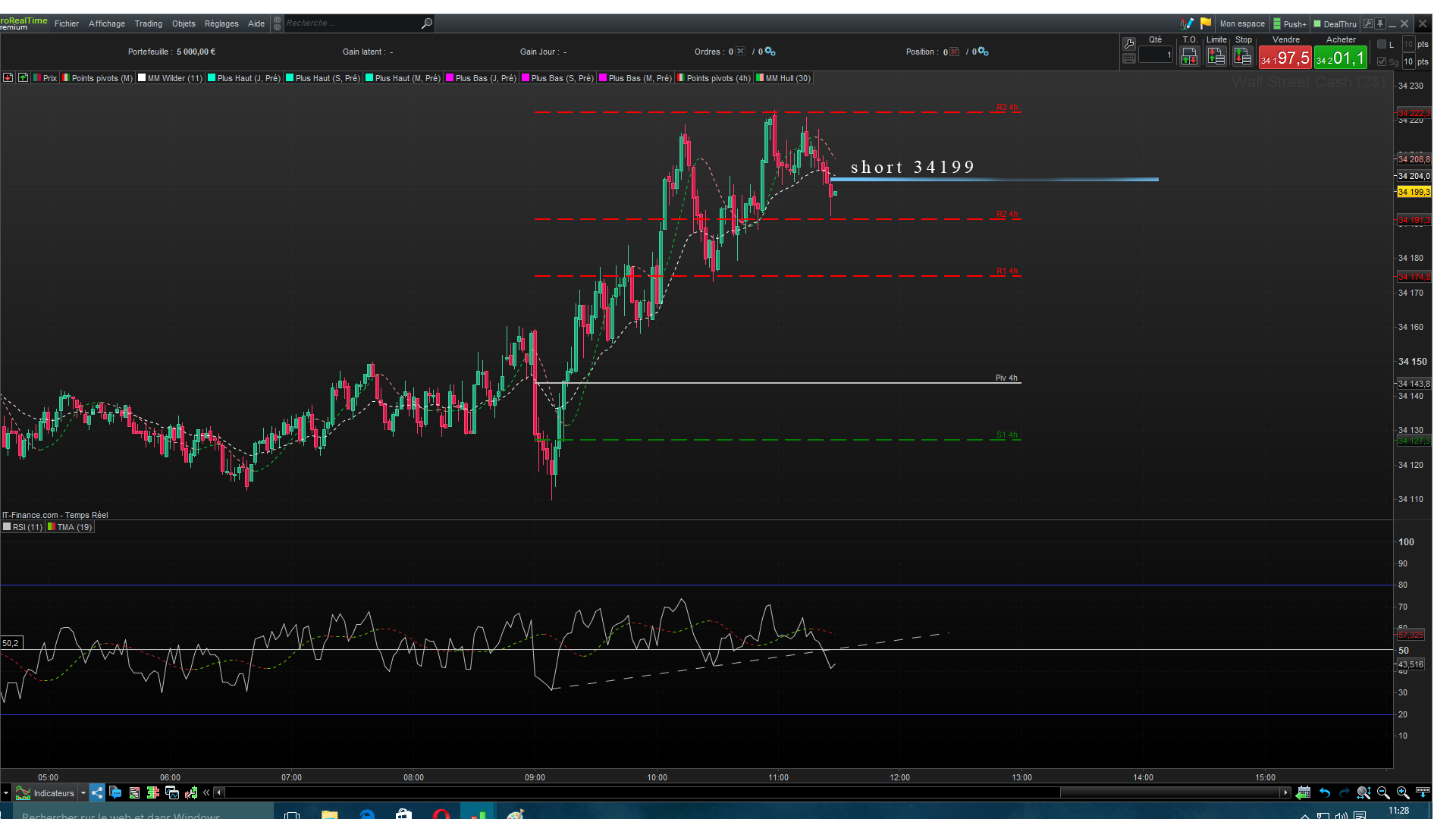Open the yellow flag alerts icon
The image size is (1456, 819).
point(1206,24)
